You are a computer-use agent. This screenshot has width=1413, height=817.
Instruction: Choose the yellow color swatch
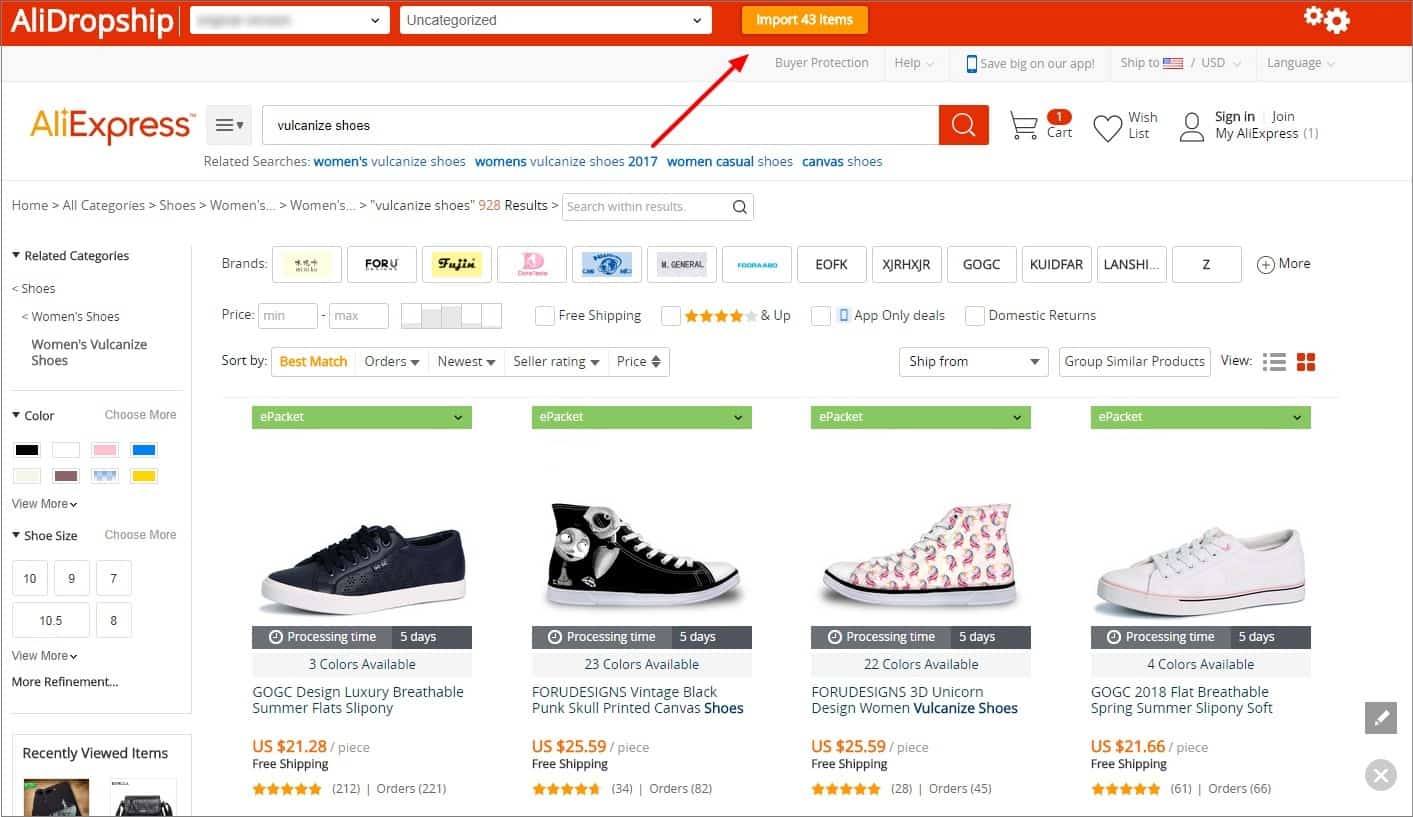[144, 476]
